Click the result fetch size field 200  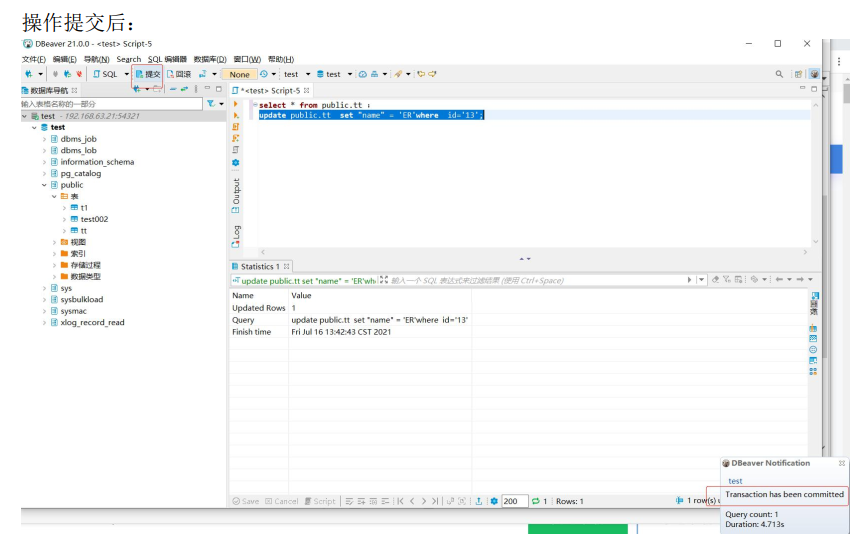pyautogui.click(x=515, y=501)
